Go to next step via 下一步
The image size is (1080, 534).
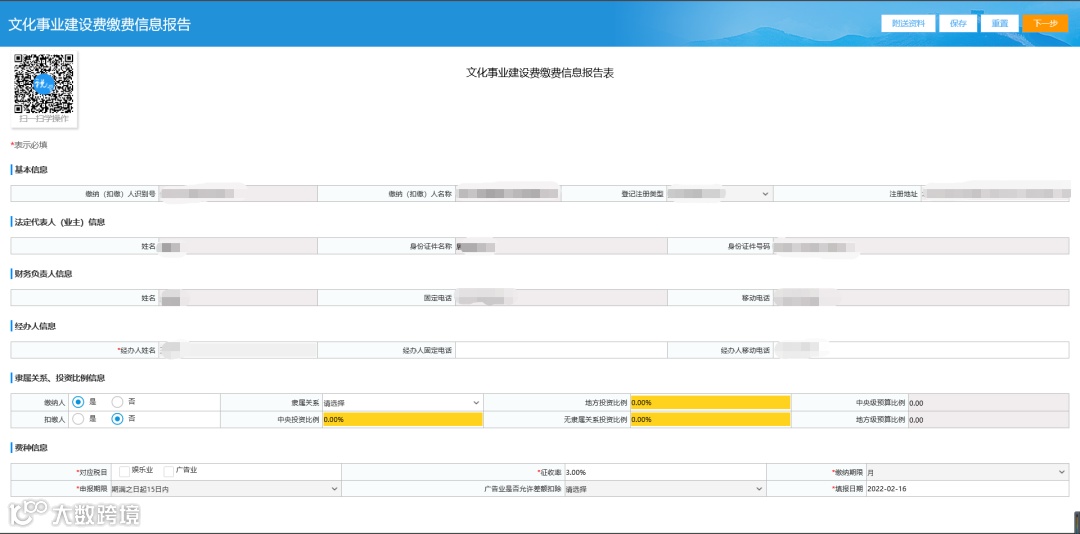tap(1045, 23)
